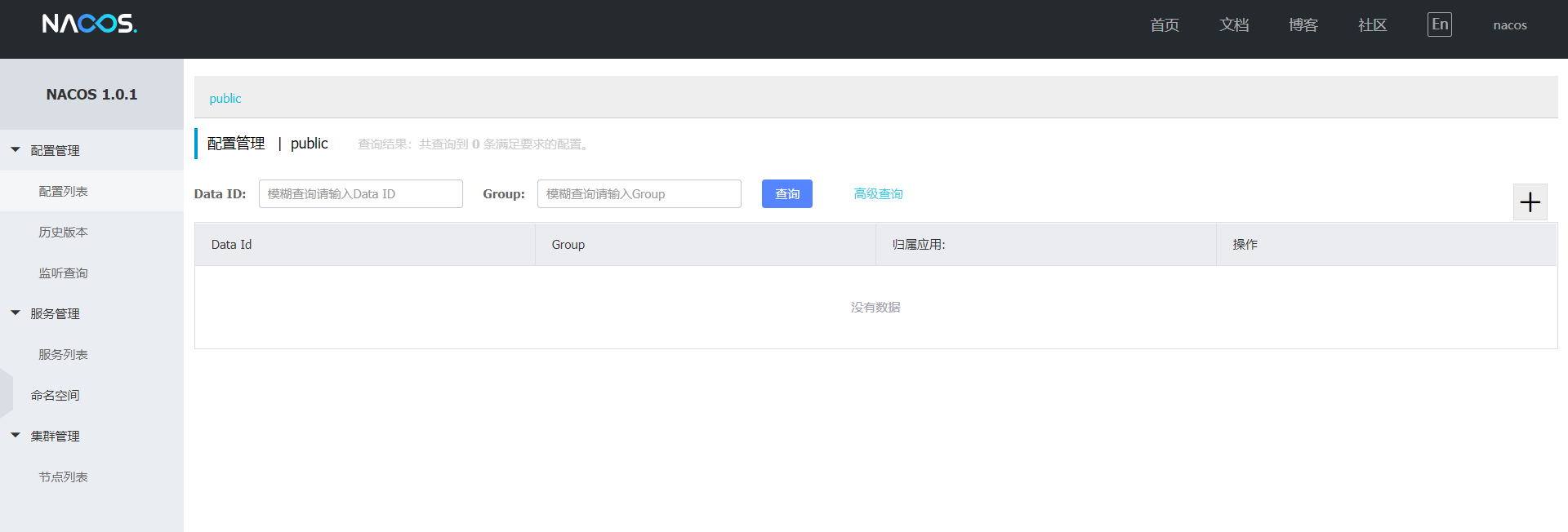Open 命名空间 in the sidebar

click(56, 395)
